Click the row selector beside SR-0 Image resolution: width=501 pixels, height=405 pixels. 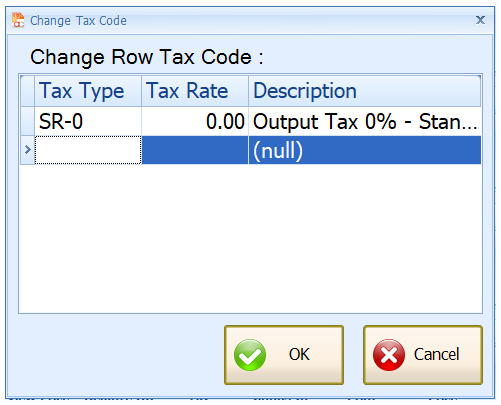point(27,121)
